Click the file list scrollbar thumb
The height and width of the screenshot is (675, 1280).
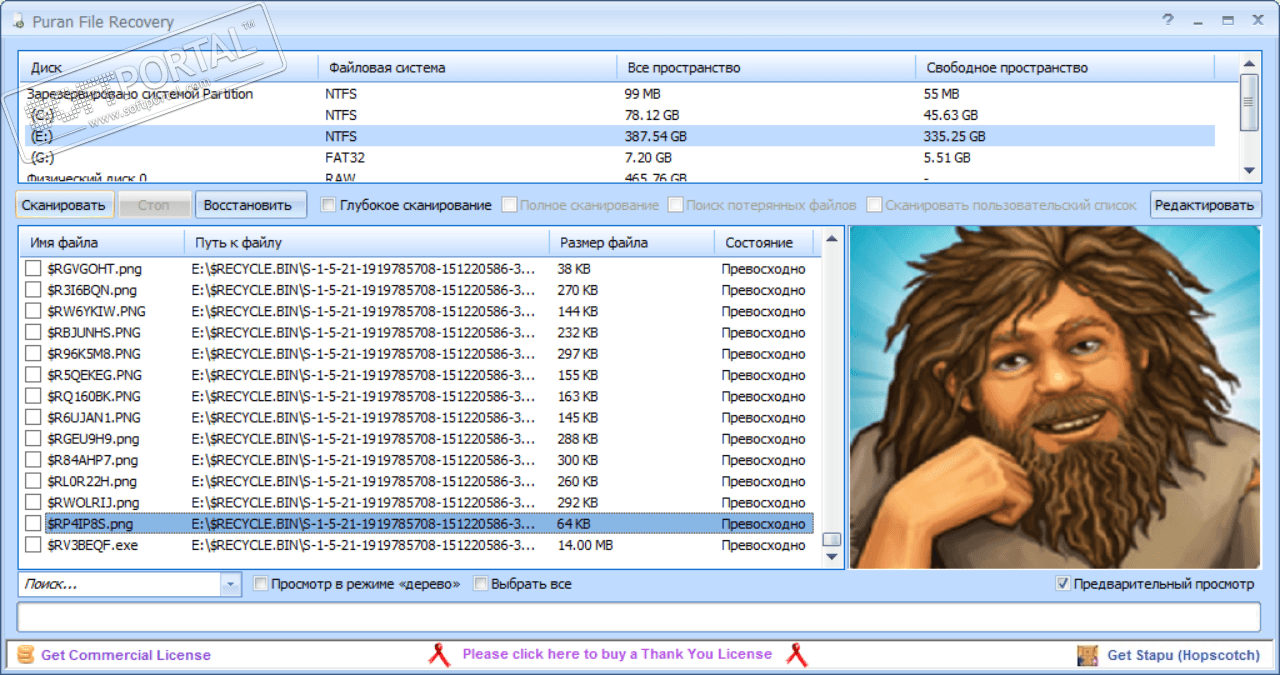point(832,540)
